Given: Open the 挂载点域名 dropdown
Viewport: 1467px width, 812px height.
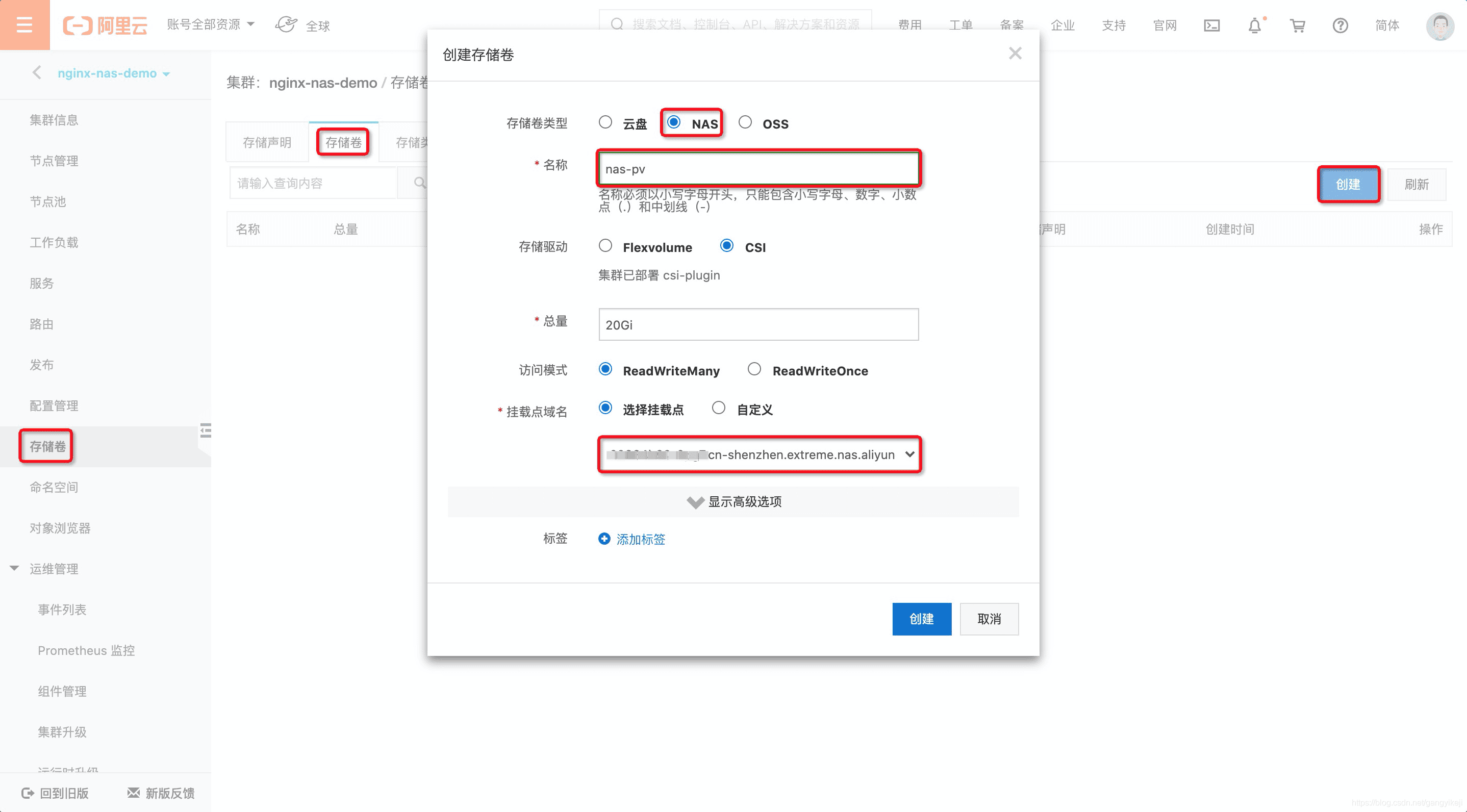Looking at the screenshot, I should click(x=757, y=454).
